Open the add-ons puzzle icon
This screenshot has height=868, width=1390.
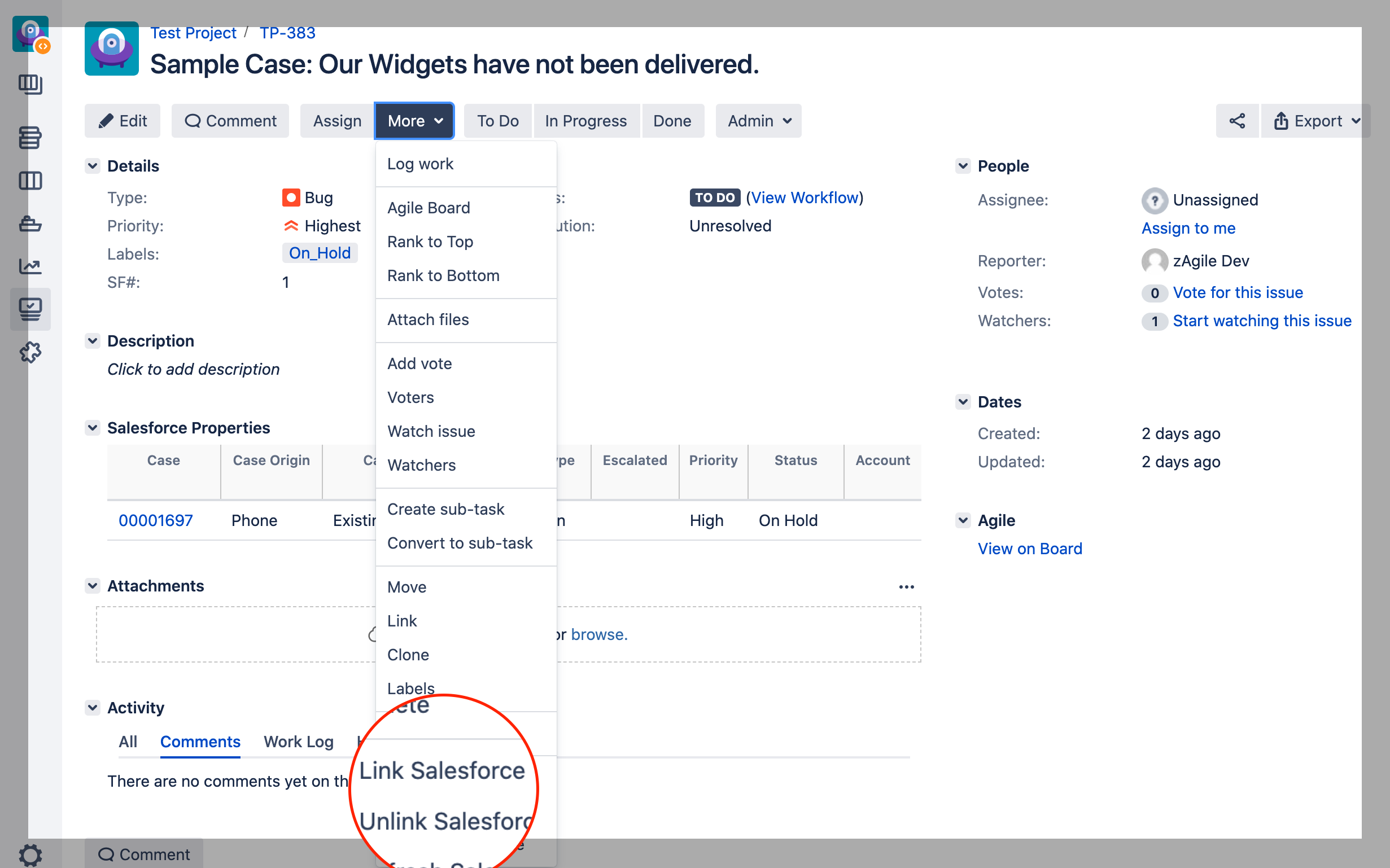coord(30,352)
